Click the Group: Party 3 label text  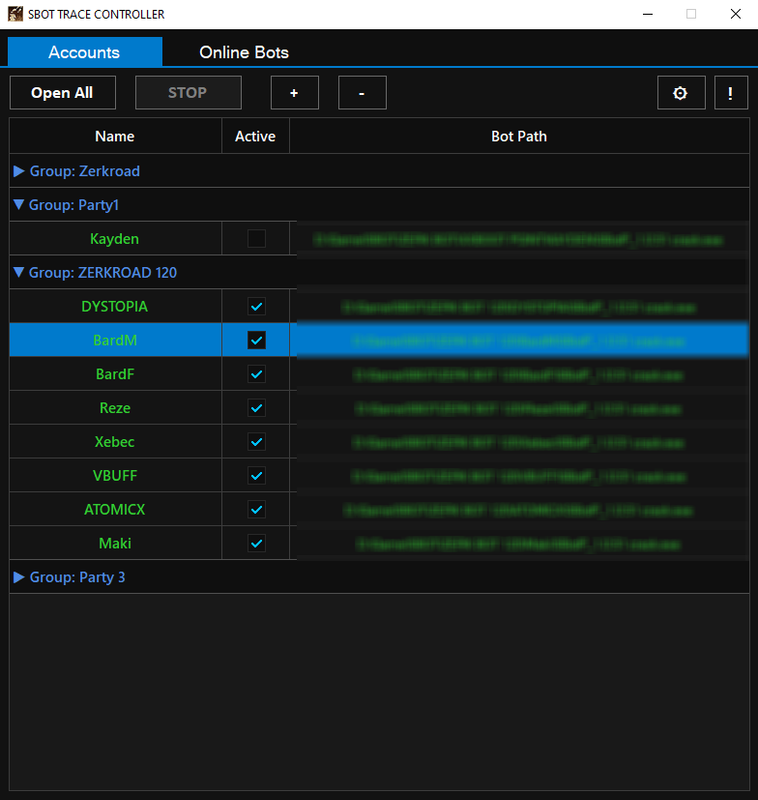78,577
